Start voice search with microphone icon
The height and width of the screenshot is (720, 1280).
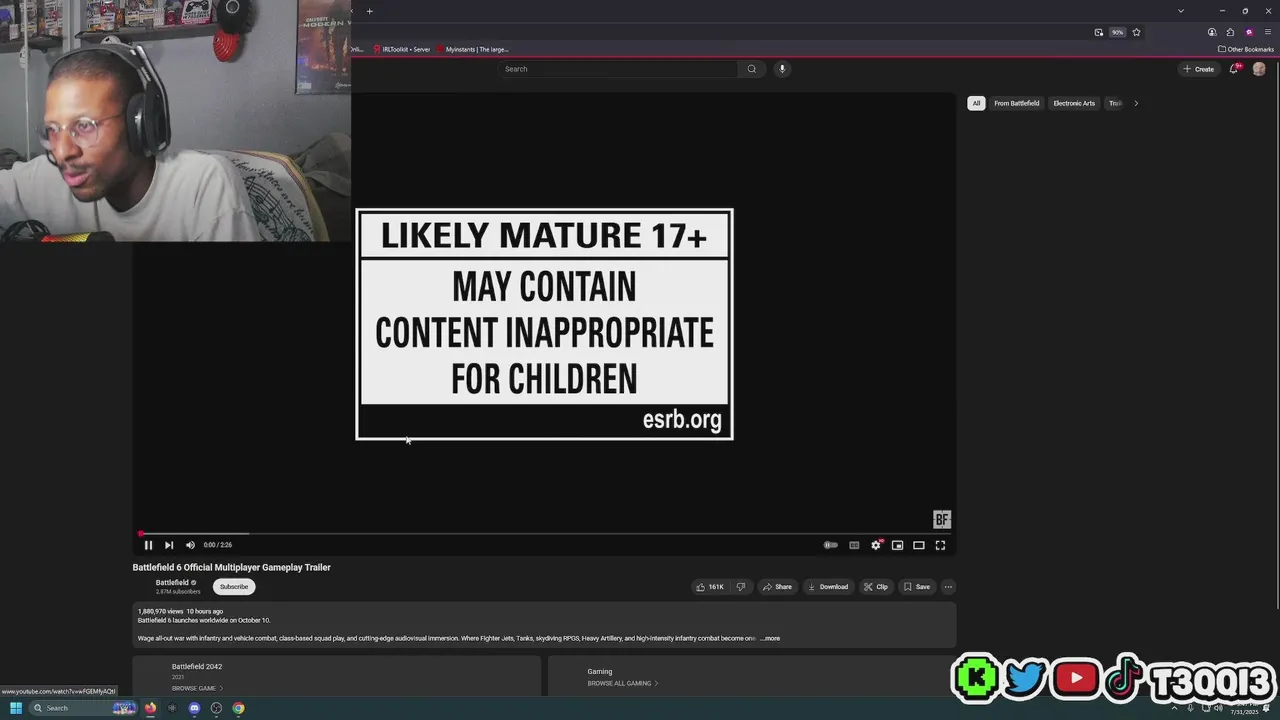coord(782,69)
